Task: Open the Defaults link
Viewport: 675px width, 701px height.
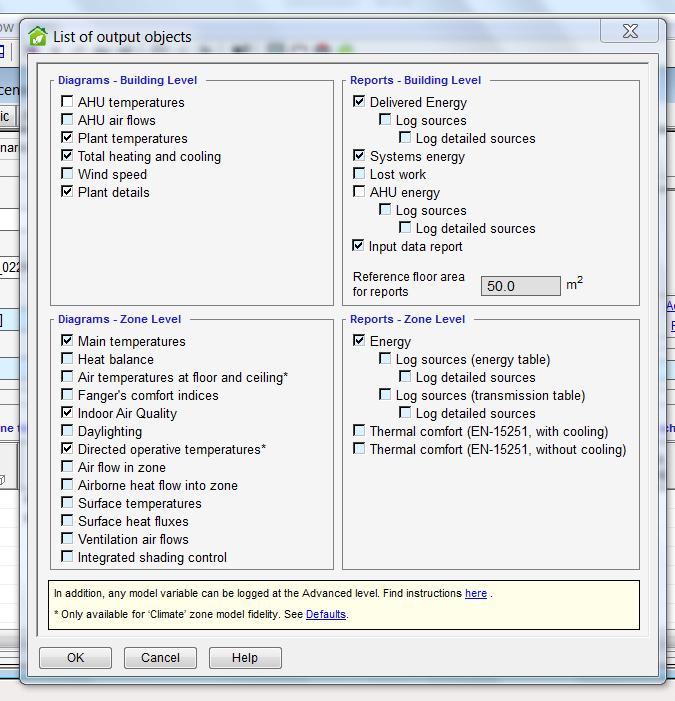Action: tap(326, 614)
